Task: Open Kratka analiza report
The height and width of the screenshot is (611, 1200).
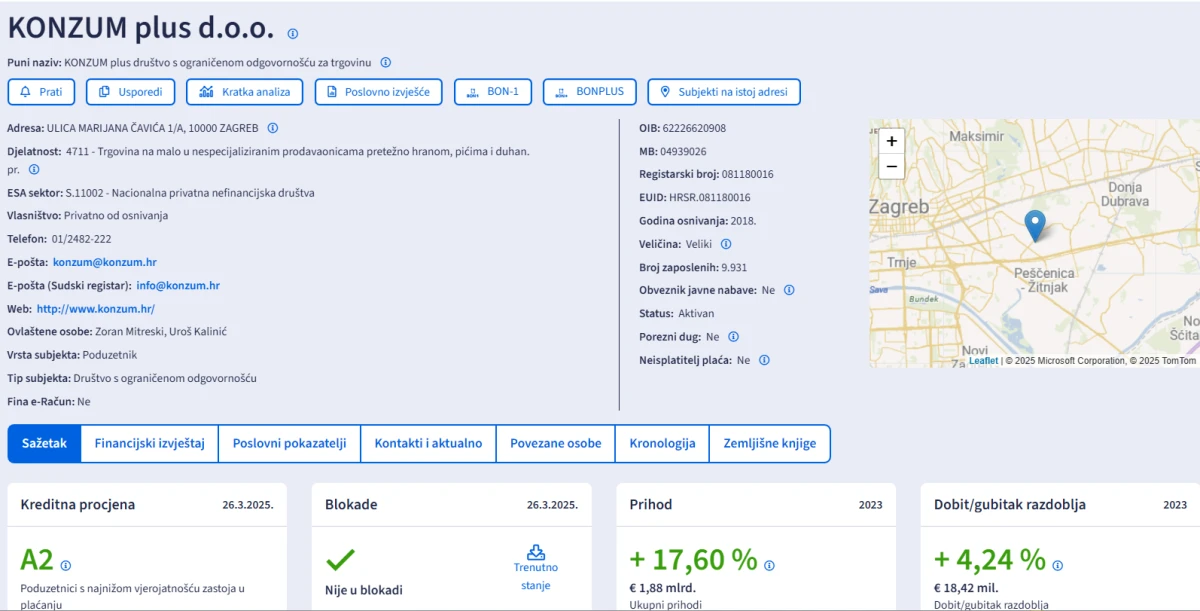Action: [245, 92]
